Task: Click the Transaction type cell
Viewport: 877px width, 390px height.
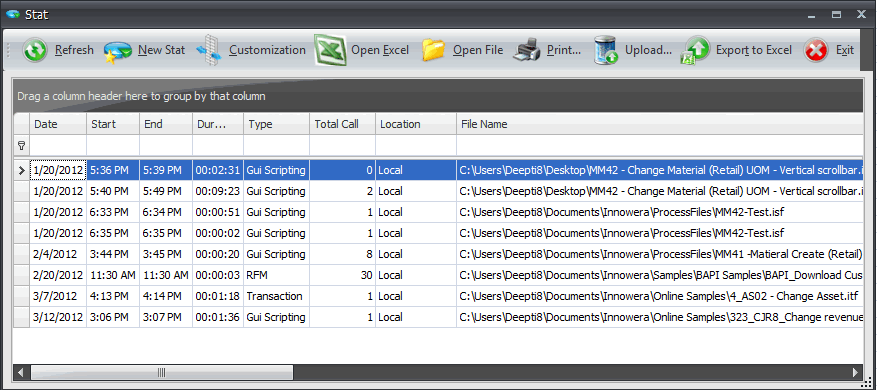Action: (x=276, y=296)
